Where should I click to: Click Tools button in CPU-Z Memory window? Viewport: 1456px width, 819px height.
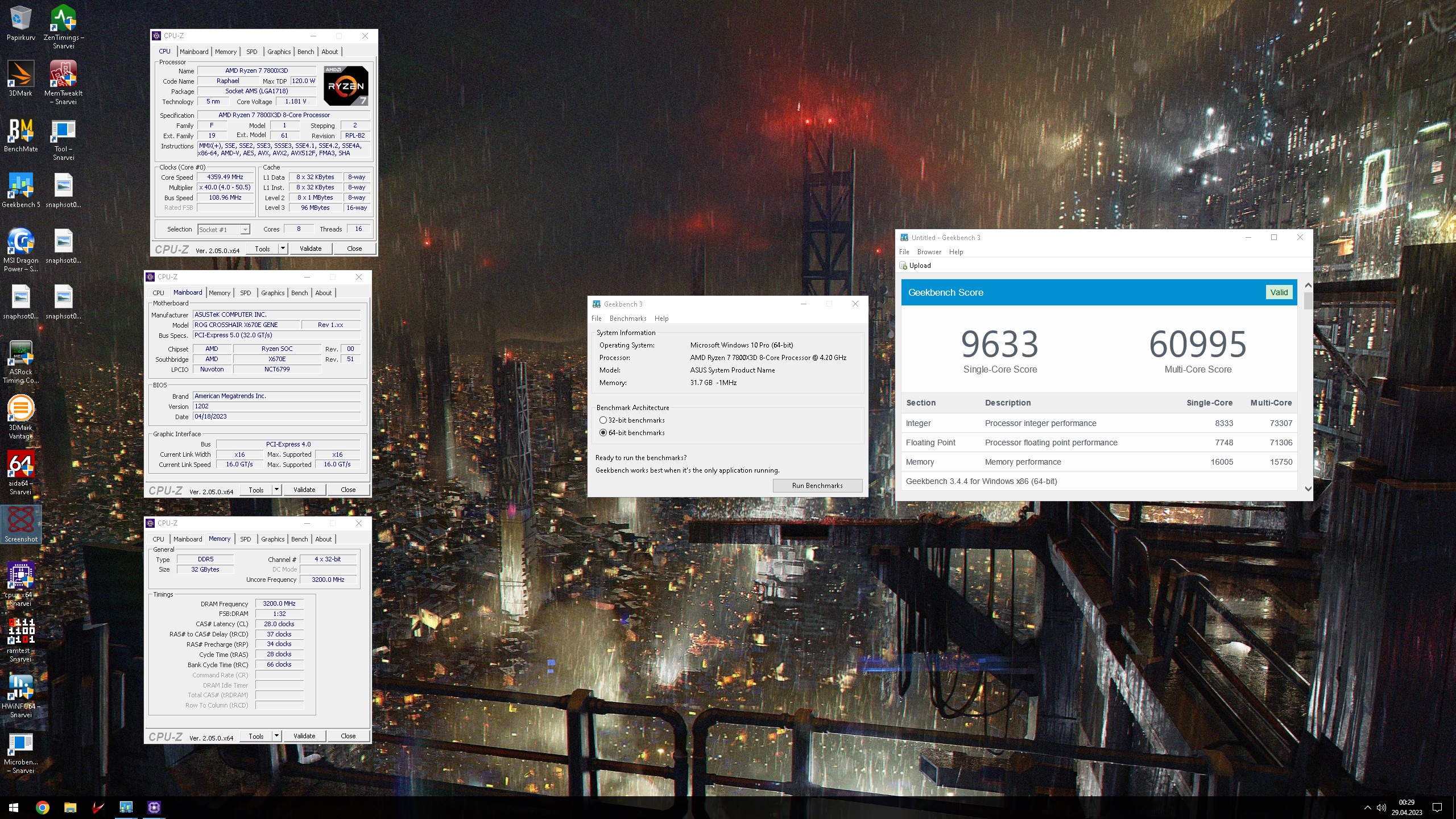(257, 736)
